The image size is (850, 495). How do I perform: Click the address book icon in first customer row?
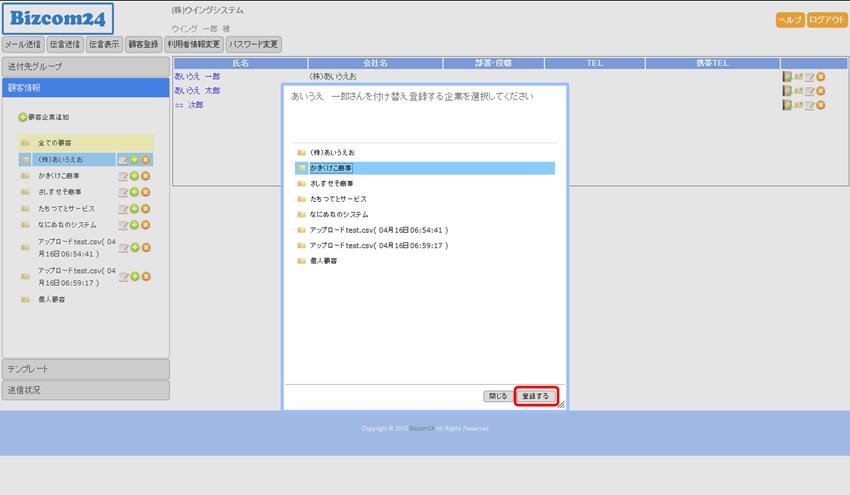click(x=788, y=77)
